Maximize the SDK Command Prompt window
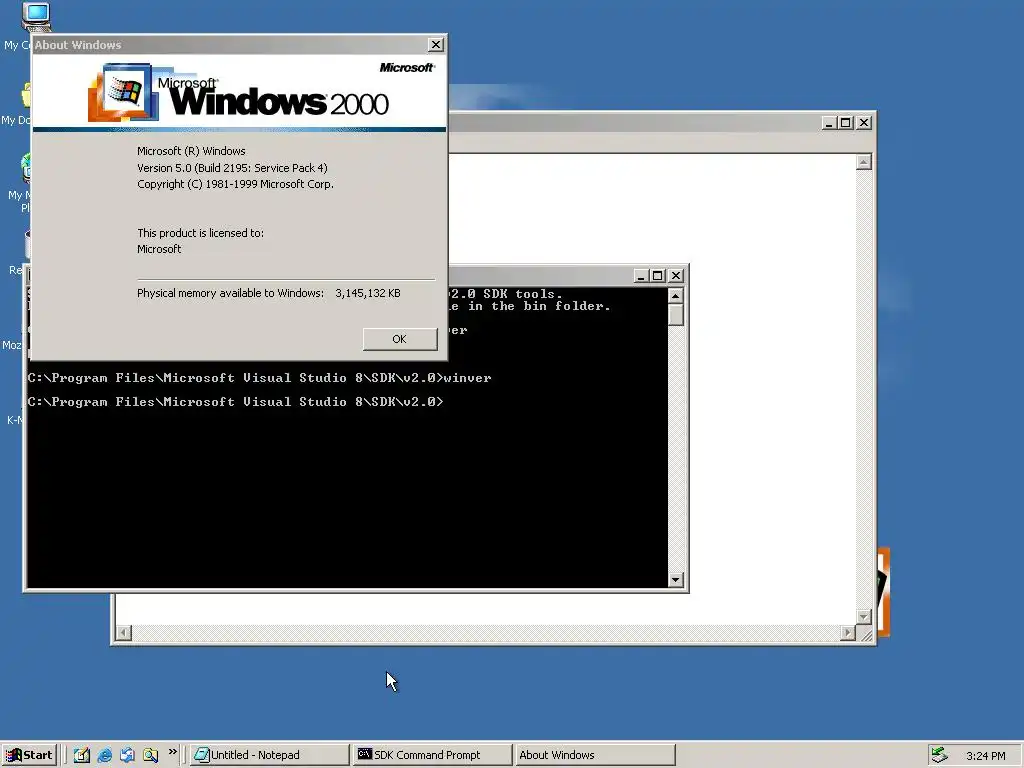 (x=658, y=276)
